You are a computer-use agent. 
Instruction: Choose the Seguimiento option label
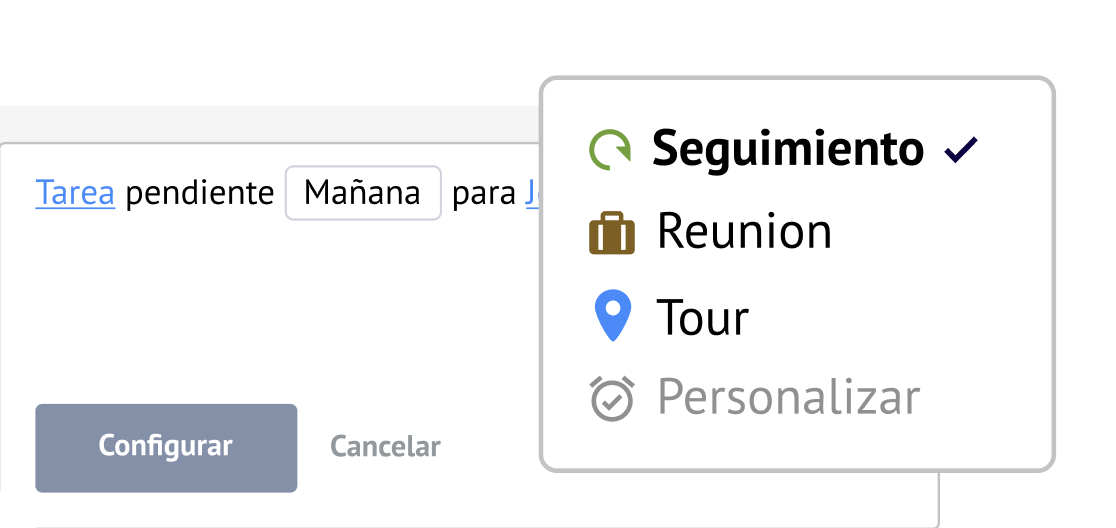[x=788, y=149]
